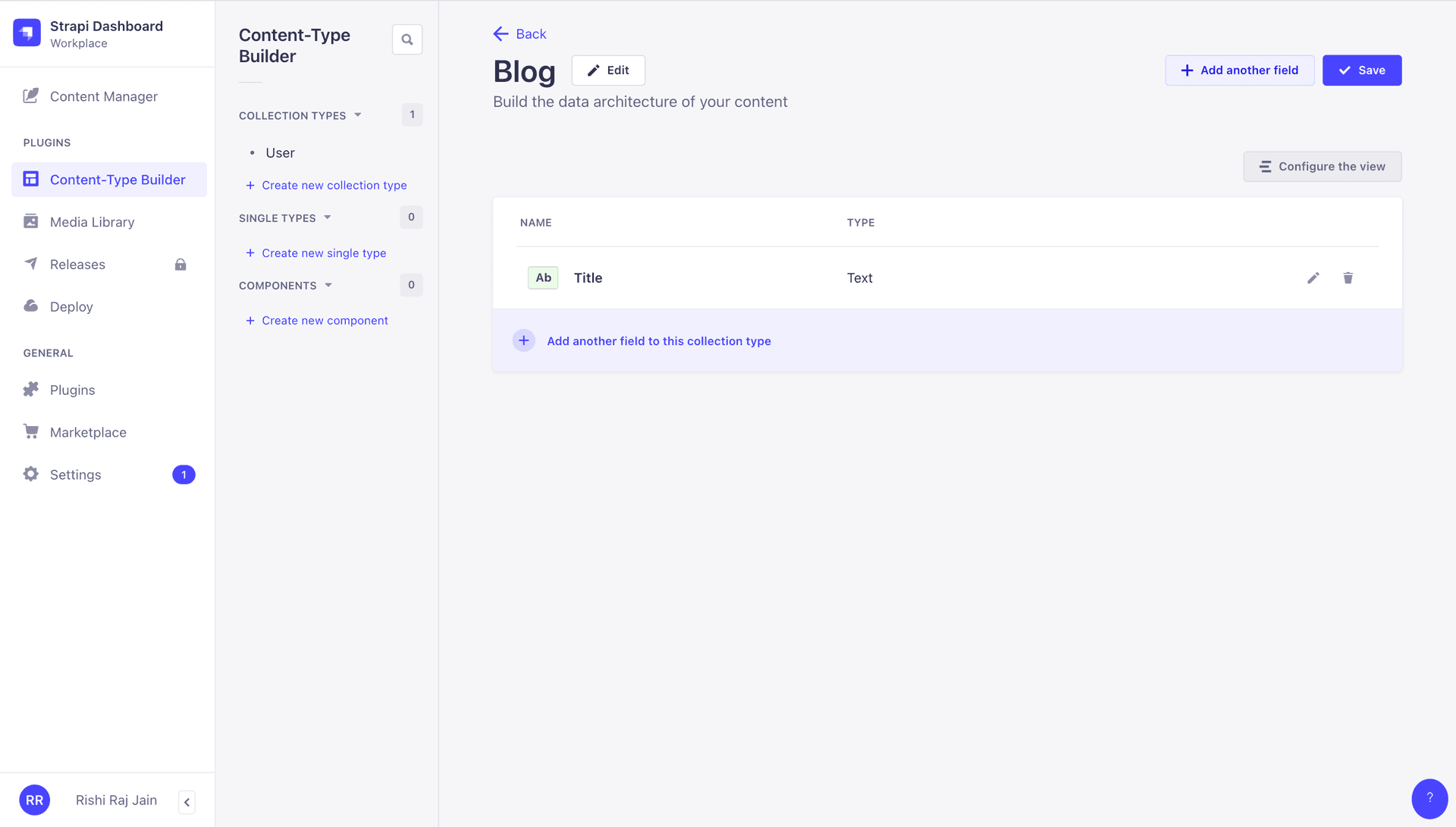Click the pencil icon for Title field
Image resolution: width=1456 pixels, height=827 pixels.
(x=1313, y=278)
